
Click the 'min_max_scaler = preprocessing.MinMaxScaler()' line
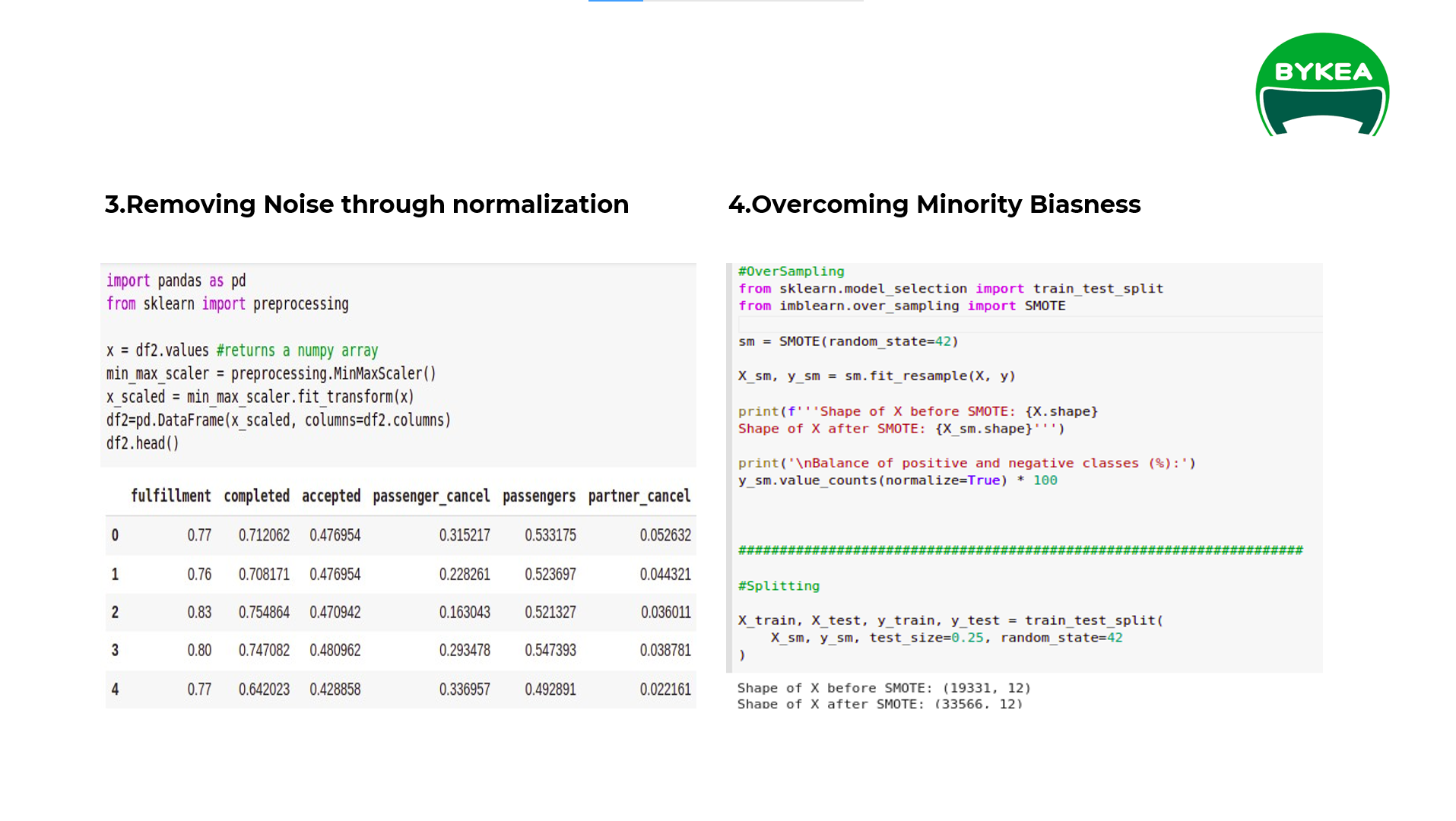[x=271, y=374]
